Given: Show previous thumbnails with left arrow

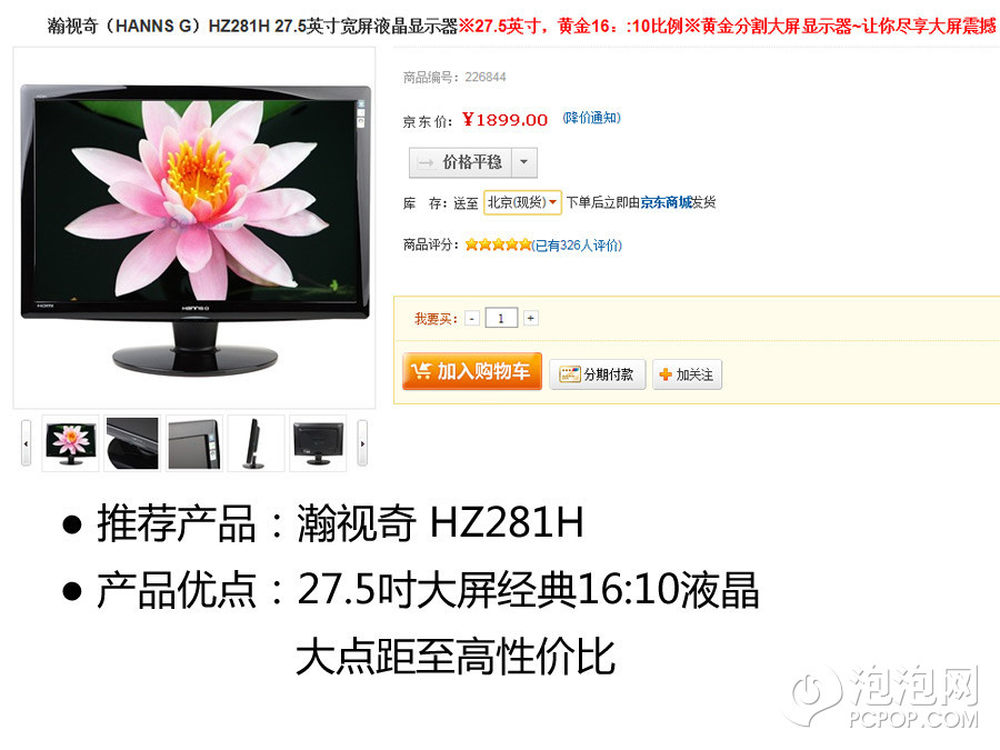Looking at the screenshot, I should [x=26, y=443].
